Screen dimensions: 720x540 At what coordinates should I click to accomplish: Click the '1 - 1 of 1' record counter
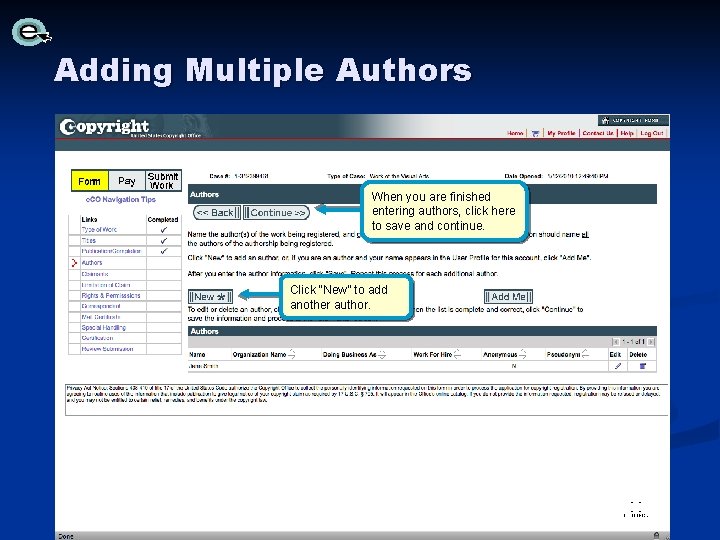pos(633,342)
